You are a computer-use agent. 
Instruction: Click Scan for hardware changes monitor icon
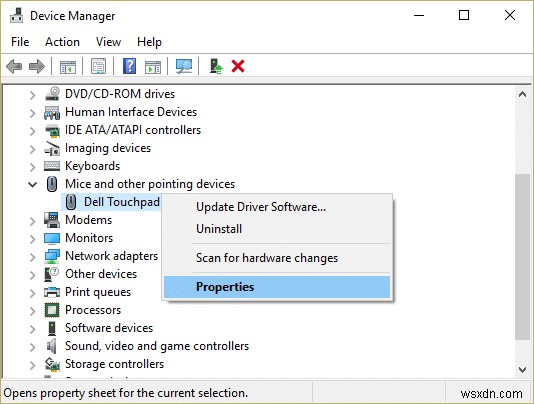coord(184,66)
